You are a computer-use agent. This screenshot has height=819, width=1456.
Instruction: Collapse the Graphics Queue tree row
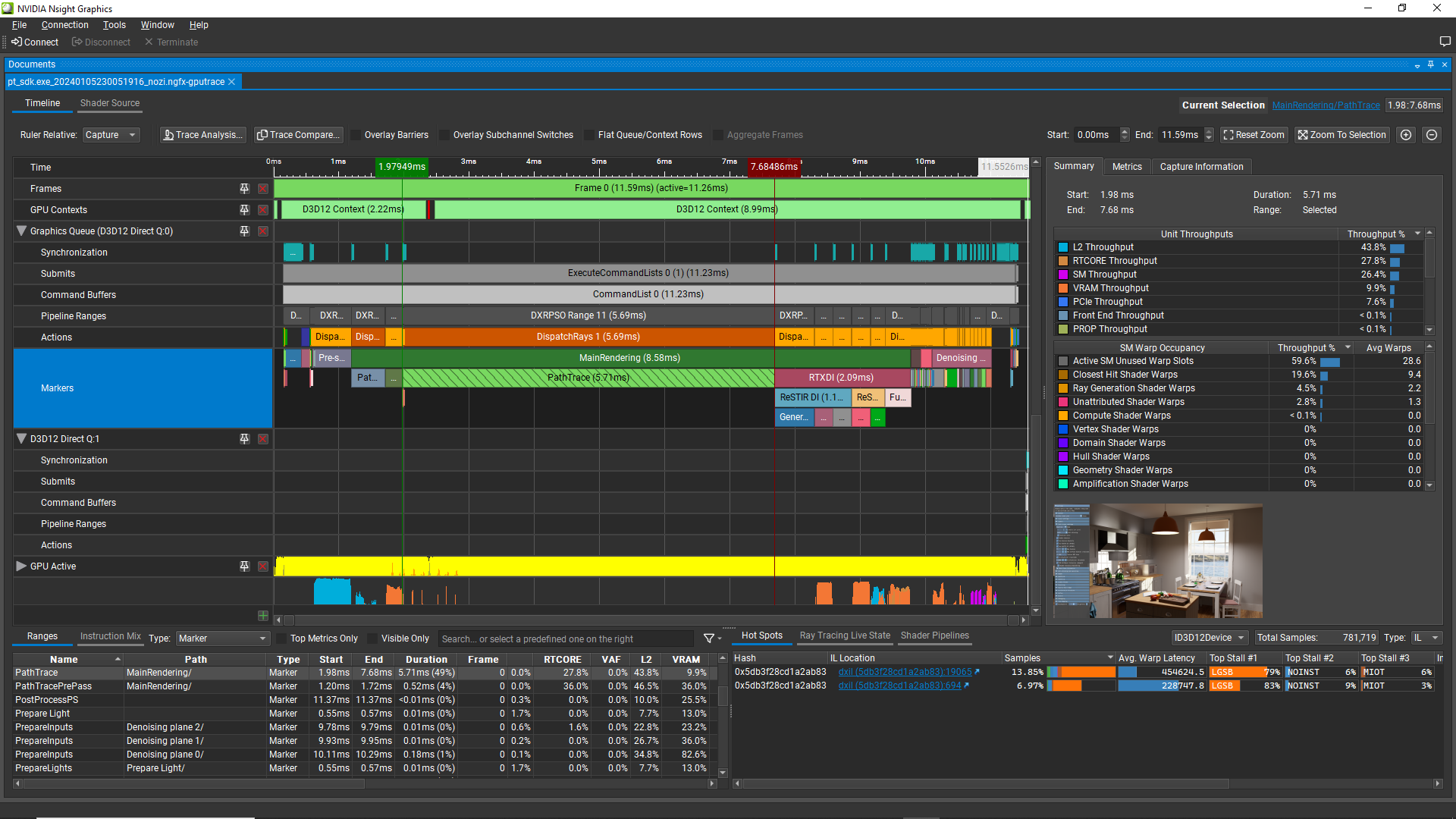(21, 231)
